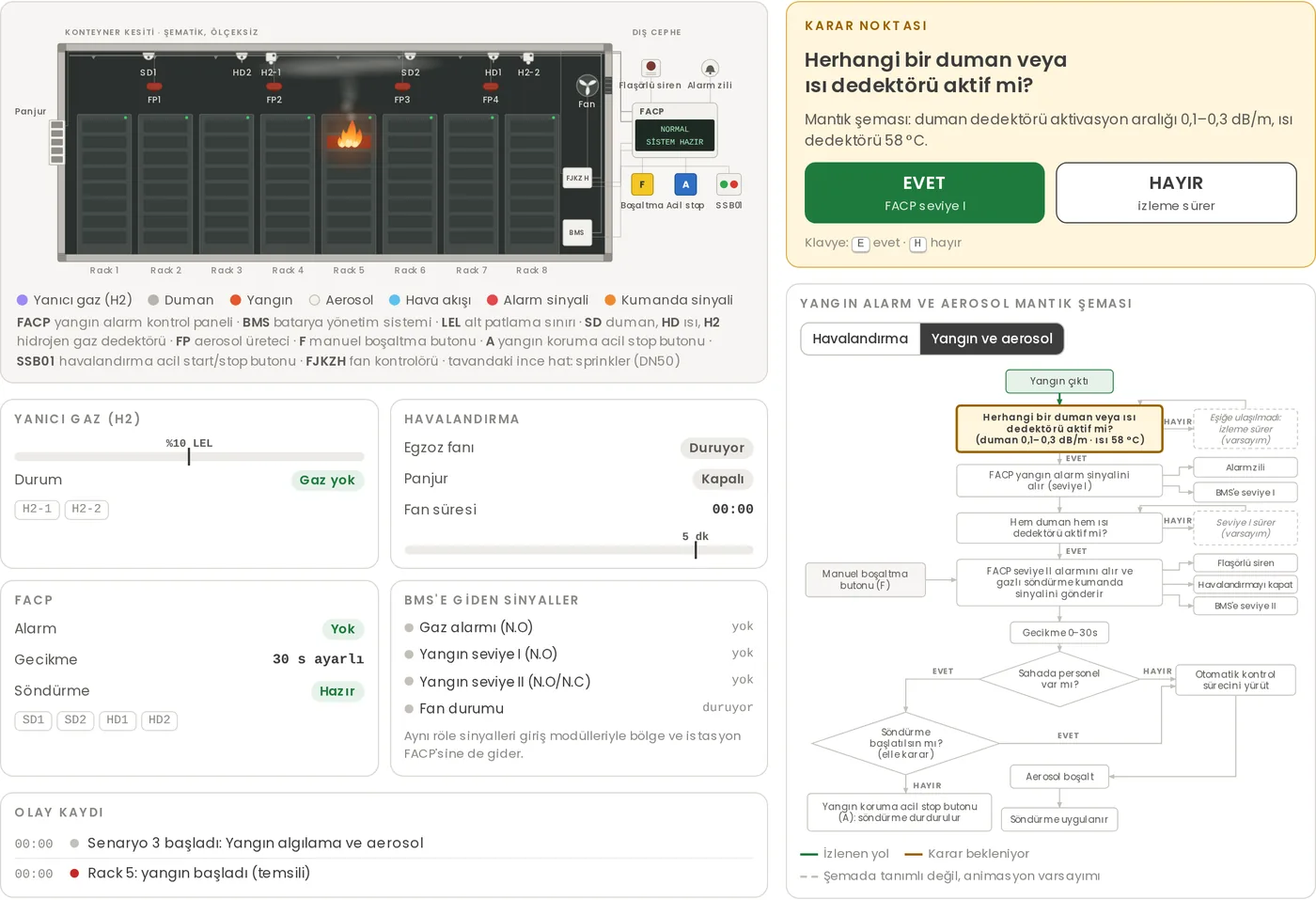Click the Hazır söndürme status badge
The height and width of the screenshot is (900, 1316).
[337, 691]
